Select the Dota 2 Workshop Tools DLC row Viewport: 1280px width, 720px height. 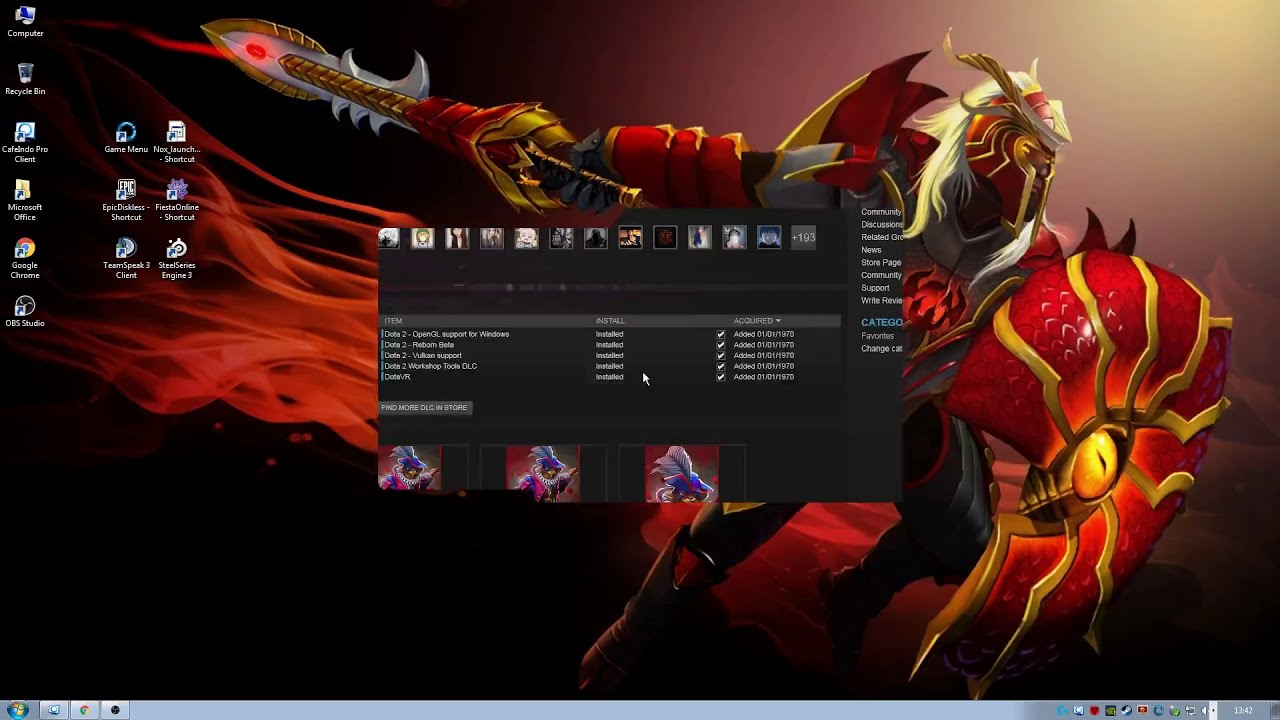610,366
